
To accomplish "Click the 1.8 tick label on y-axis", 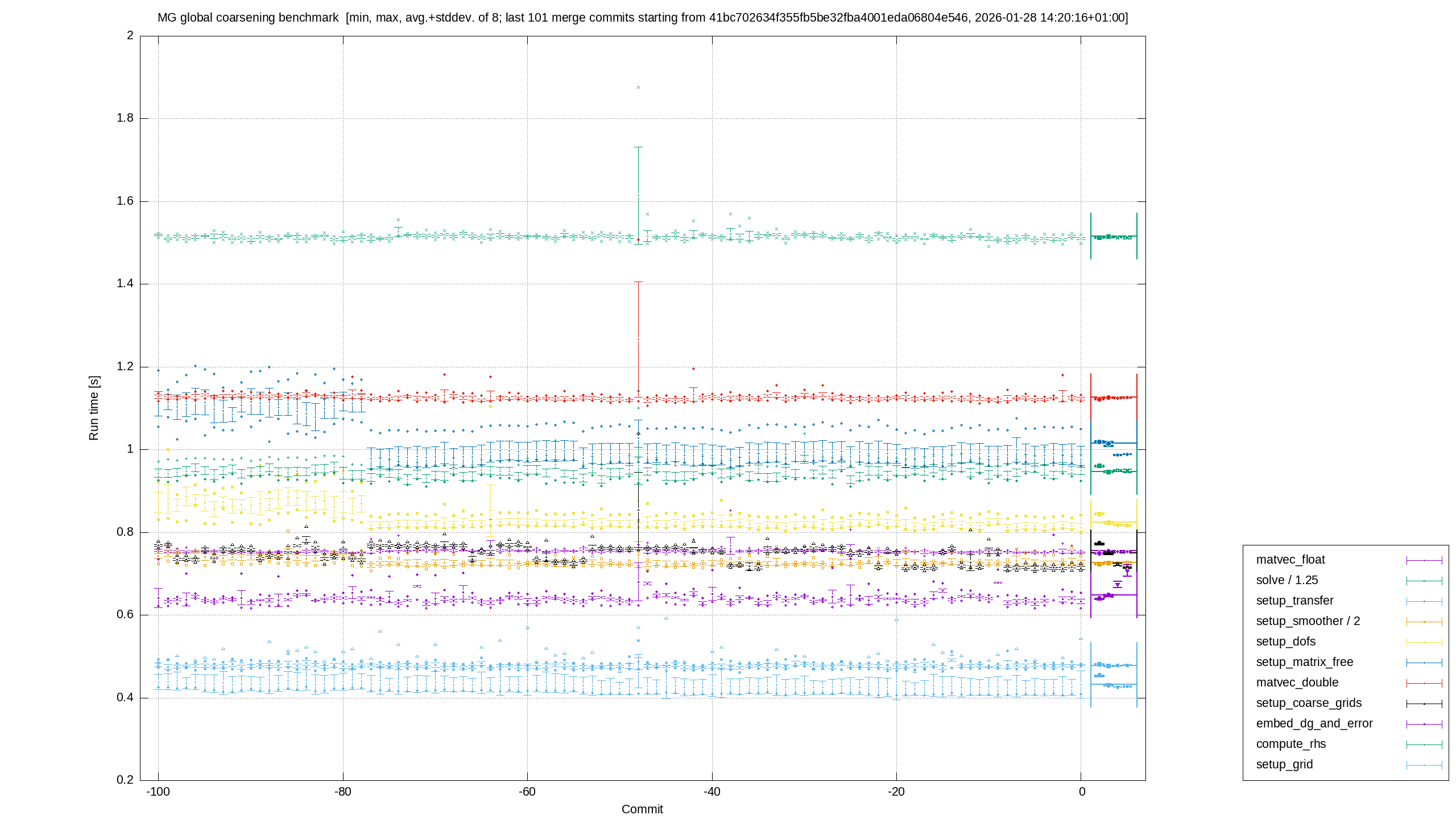I will pos(125,118).
